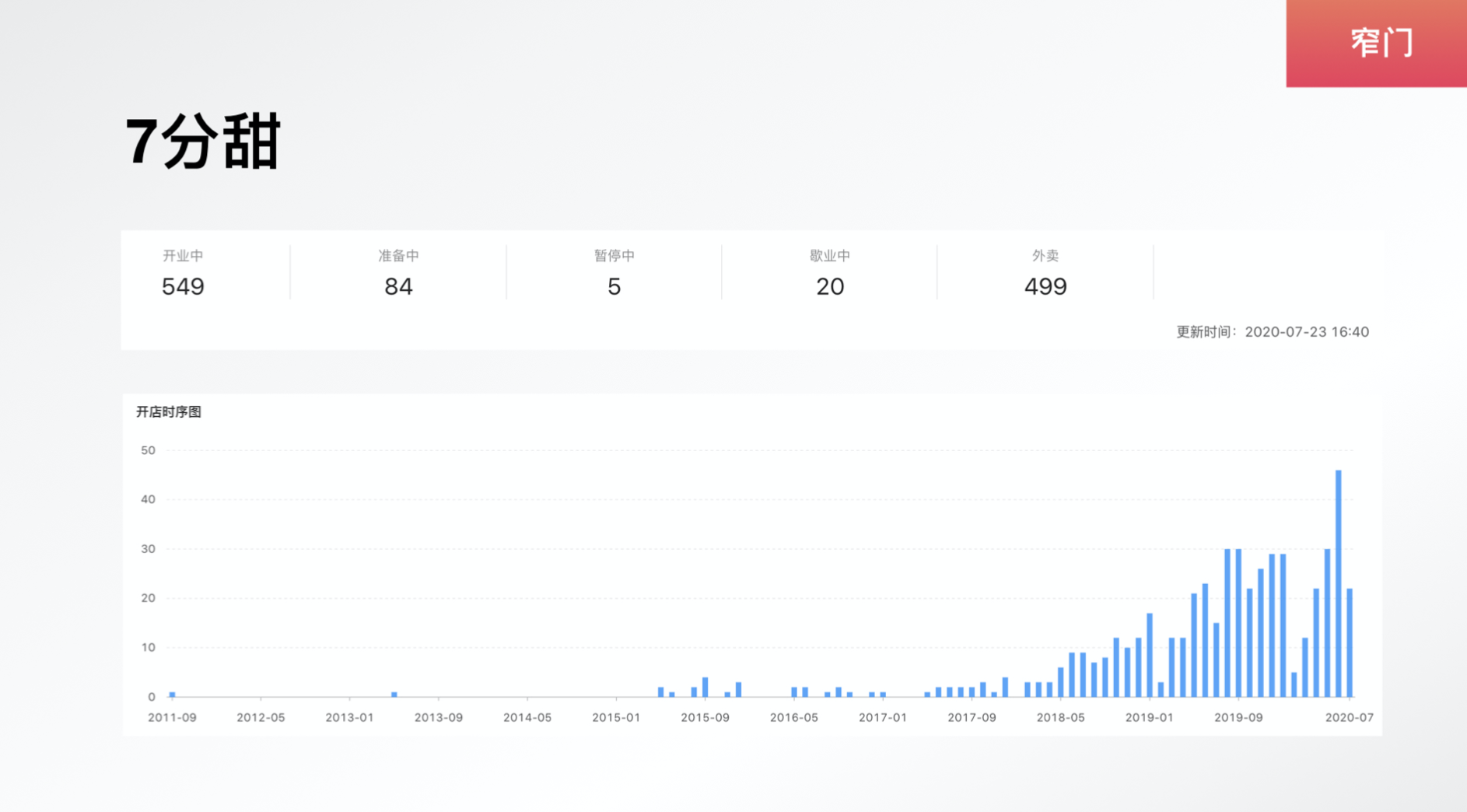Click the x-axis label 2016-05
The image size is (1467, 812).
[x=794, y=717]
